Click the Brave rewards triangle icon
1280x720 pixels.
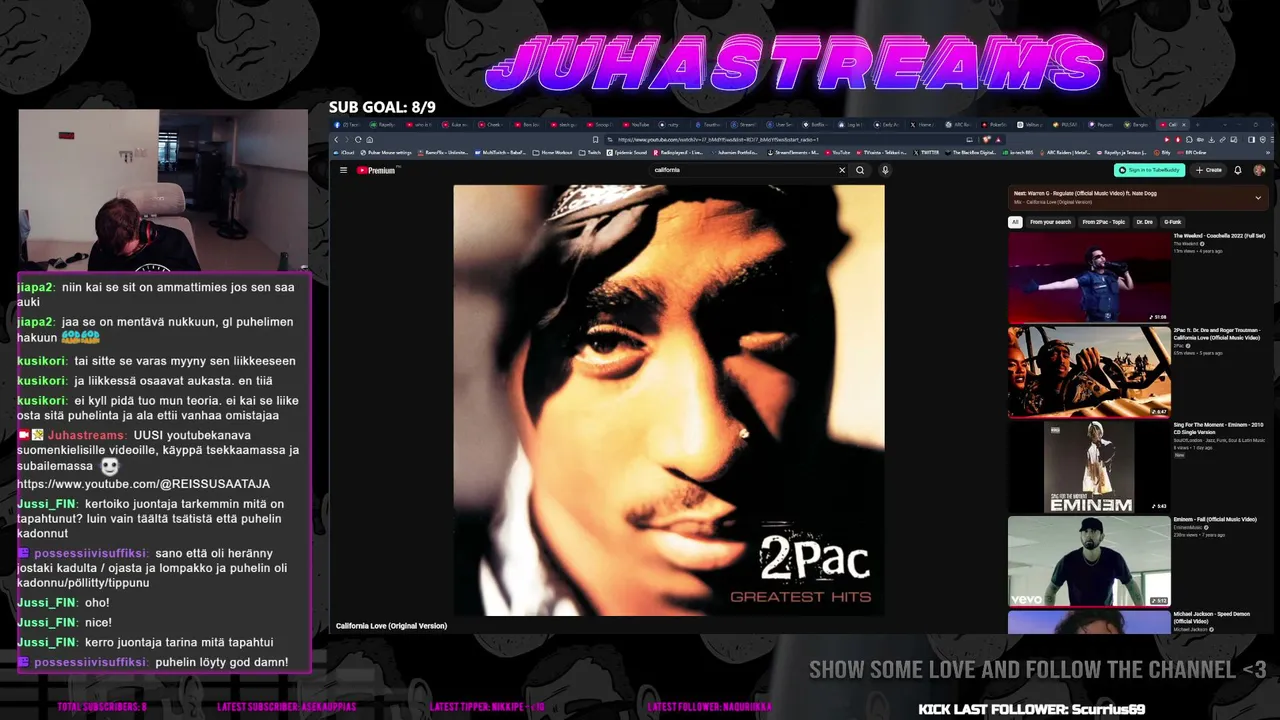(x=998, y=140)
